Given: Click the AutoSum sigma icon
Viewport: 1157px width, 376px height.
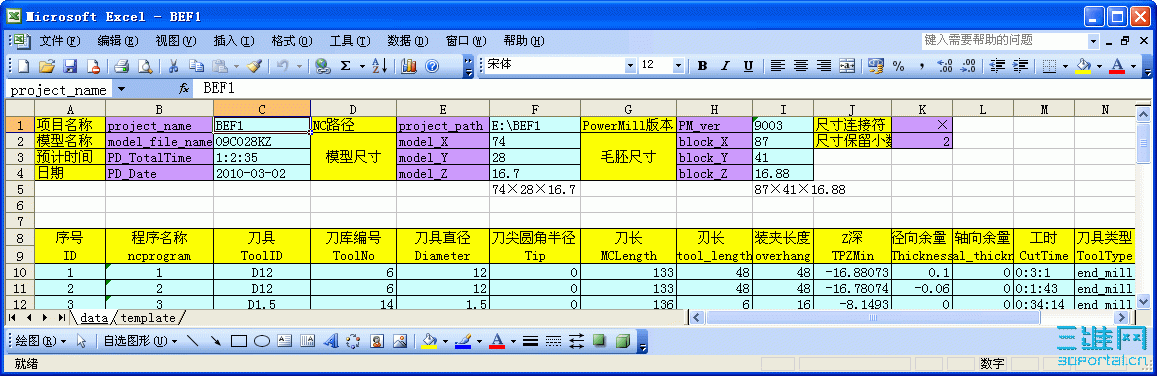Looking at the screenshot, I should (x=345, y=66).
